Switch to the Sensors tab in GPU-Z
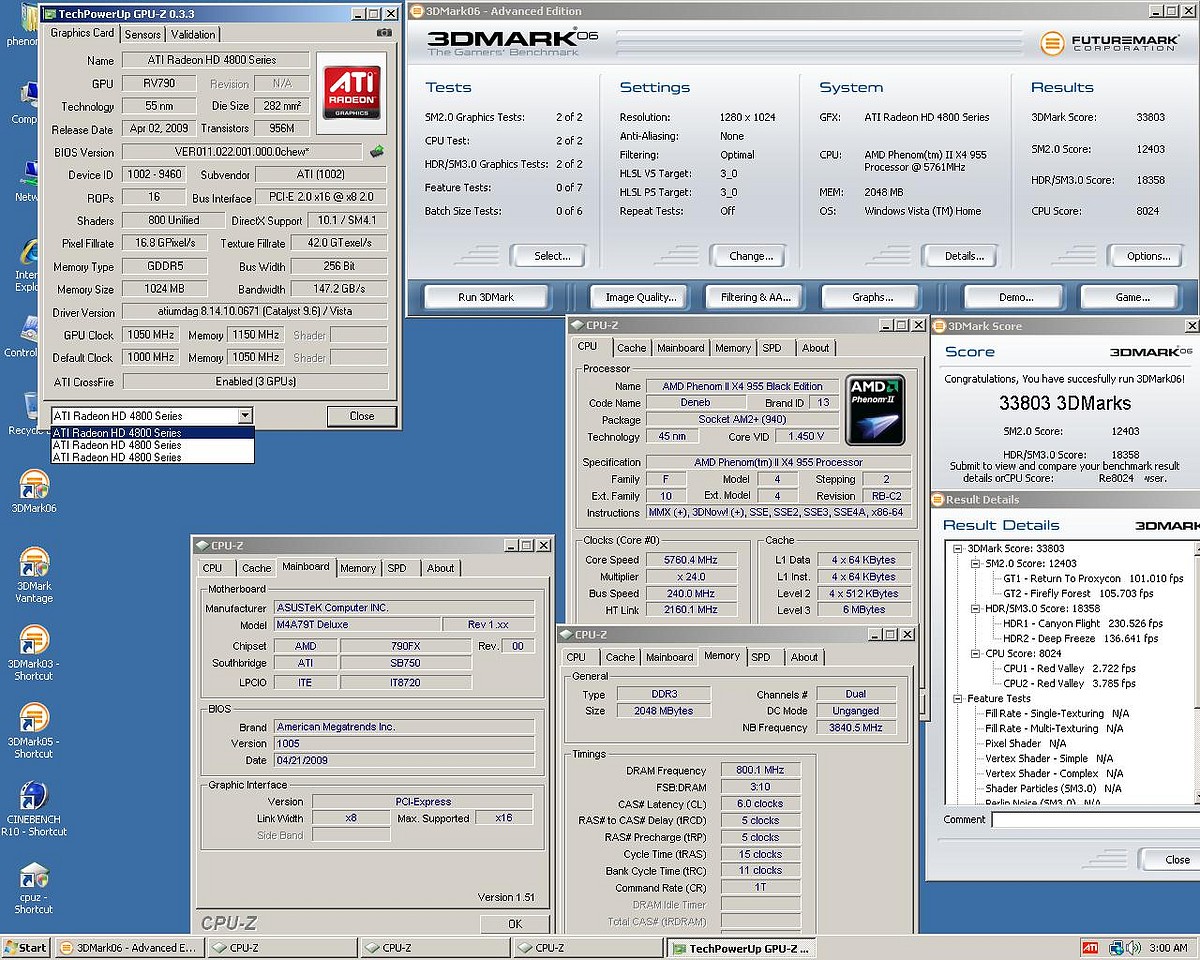This screenshot has height=960, width=1200. pos(143,34)
